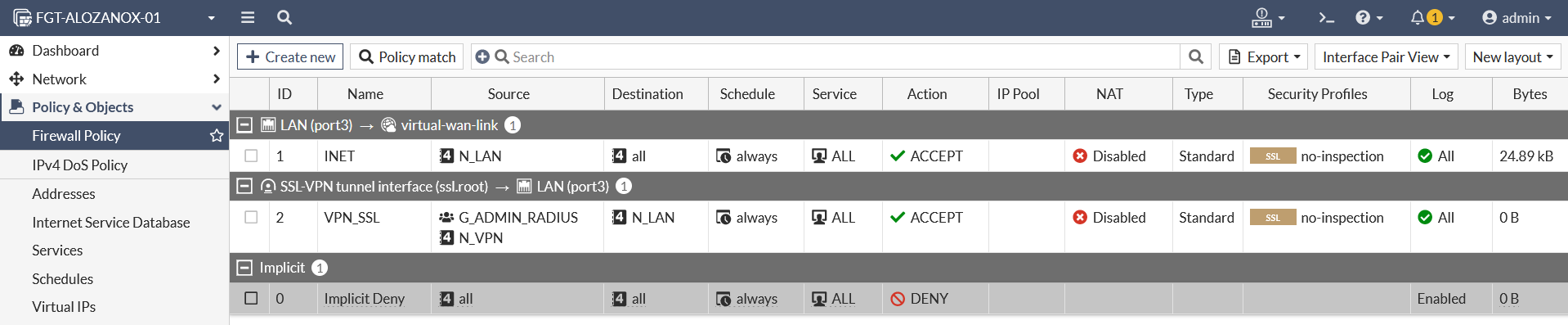Select checkbox for policy VPN_SSL
Screen dimensions: 1568x325
point(251,217)
